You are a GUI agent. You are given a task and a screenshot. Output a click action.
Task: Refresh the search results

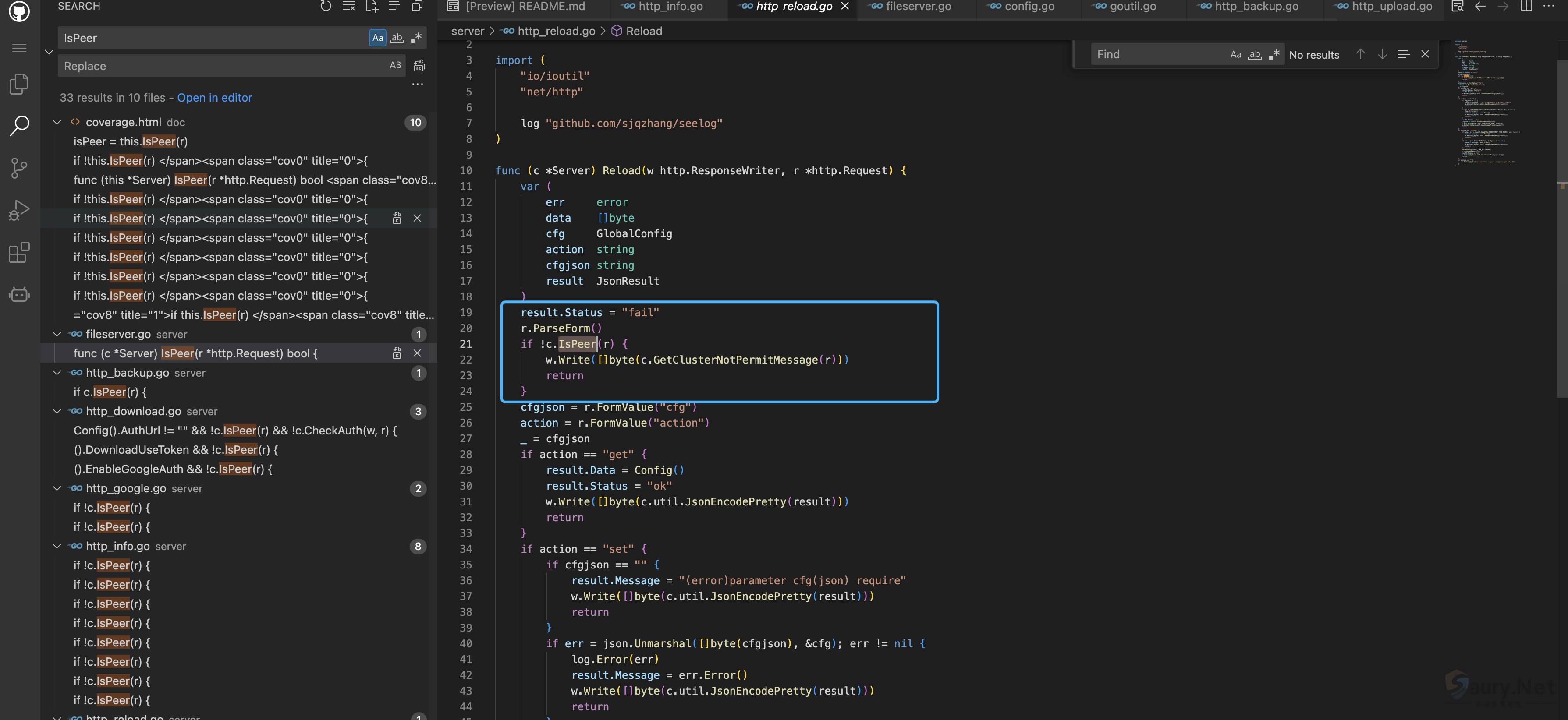click(x=326, y=6)
